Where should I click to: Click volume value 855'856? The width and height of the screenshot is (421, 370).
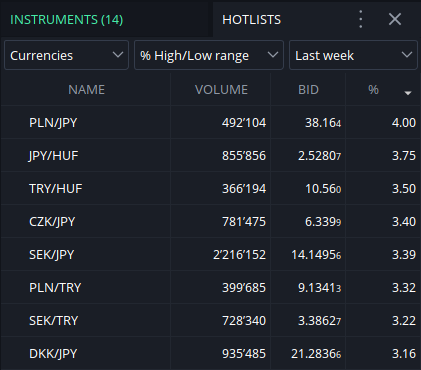click(244, 156)
